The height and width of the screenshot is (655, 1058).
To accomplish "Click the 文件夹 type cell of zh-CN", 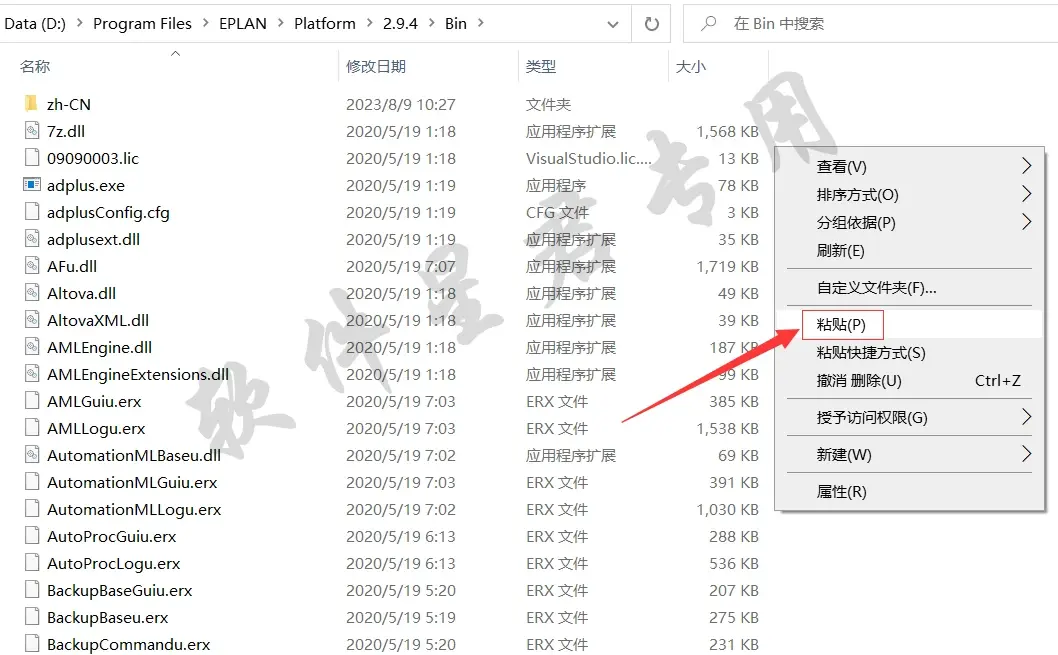I will click(548, 105).
